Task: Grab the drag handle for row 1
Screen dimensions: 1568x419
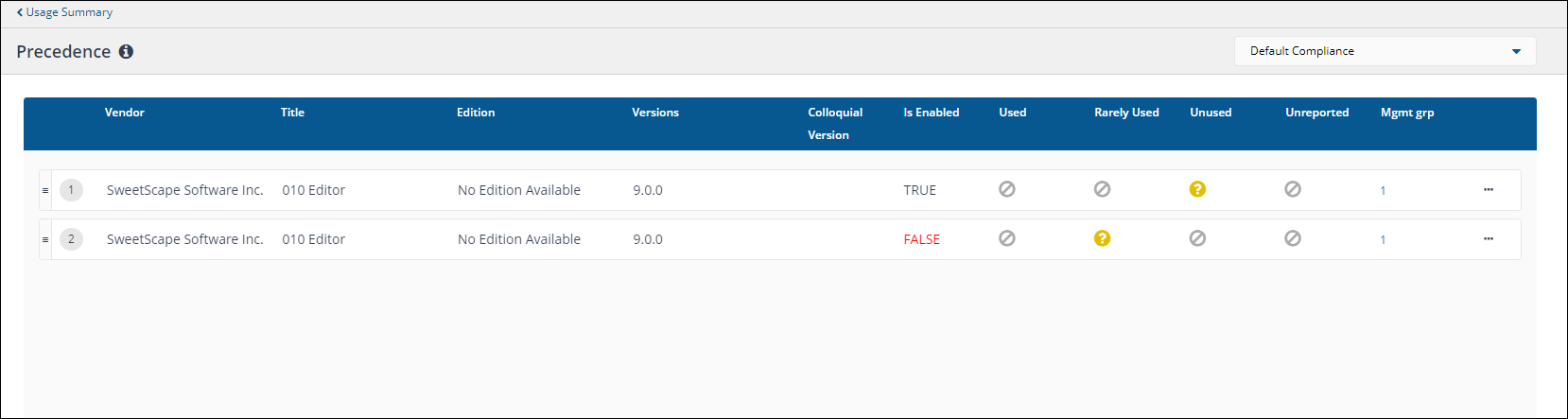Action: coord(45,190)
